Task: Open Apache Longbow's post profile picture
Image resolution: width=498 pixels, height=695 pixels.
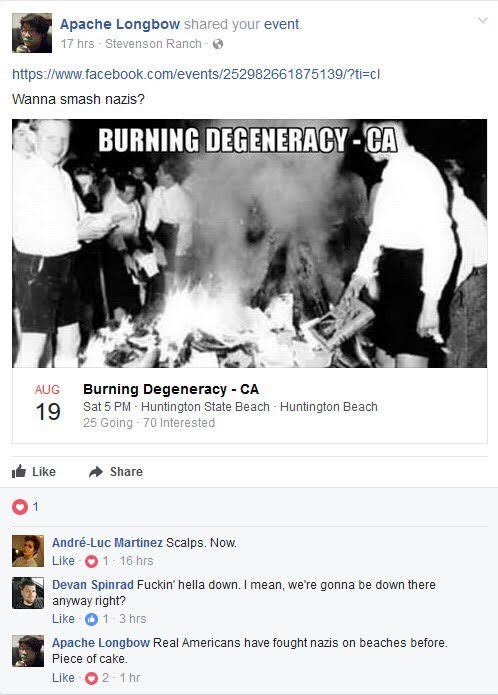Action: 32,33
